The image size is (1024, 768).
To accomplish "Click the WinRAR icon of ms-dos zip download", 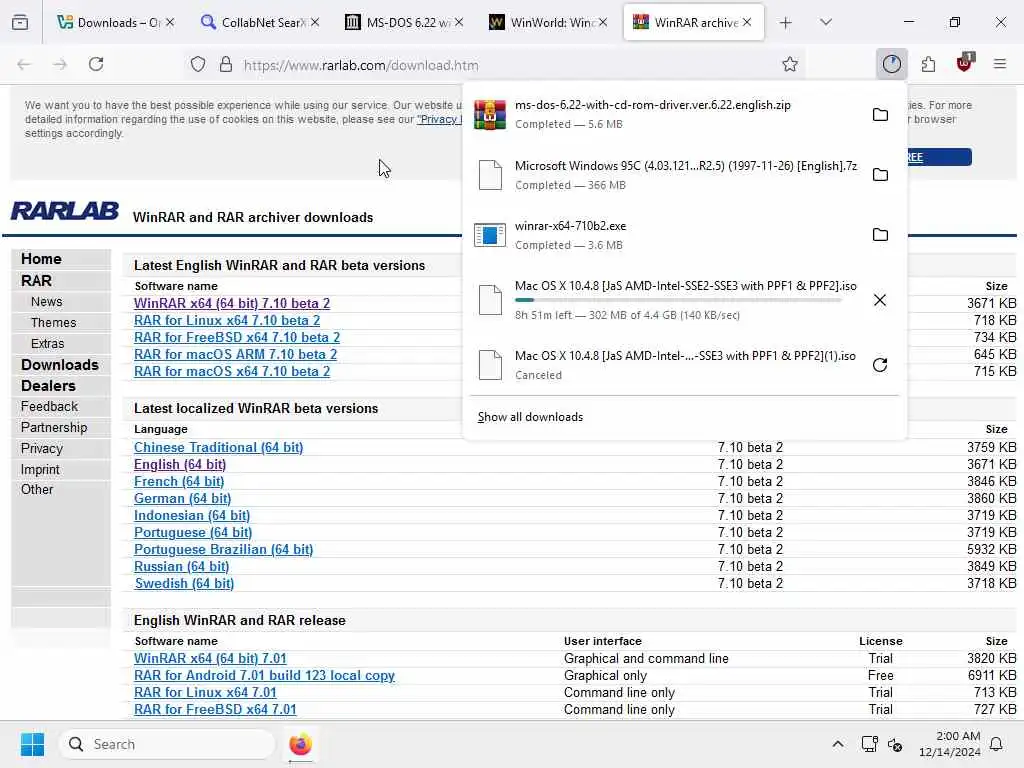I will [490, 114].
